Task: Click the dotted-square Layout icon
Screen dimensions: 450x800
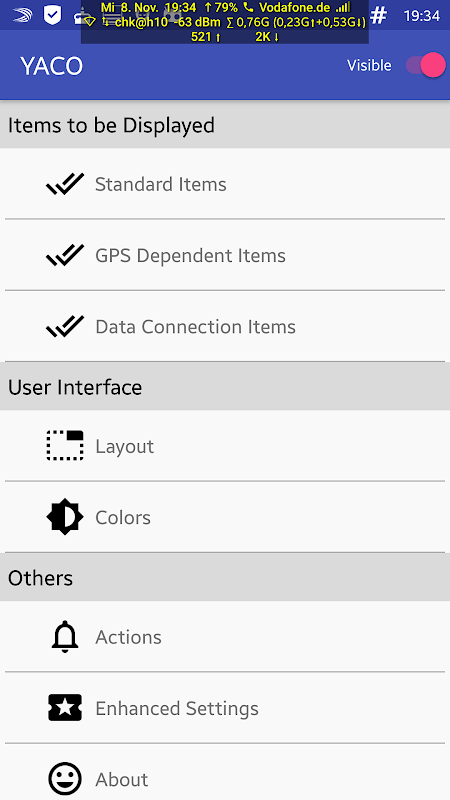Action: tap(65, 446)
